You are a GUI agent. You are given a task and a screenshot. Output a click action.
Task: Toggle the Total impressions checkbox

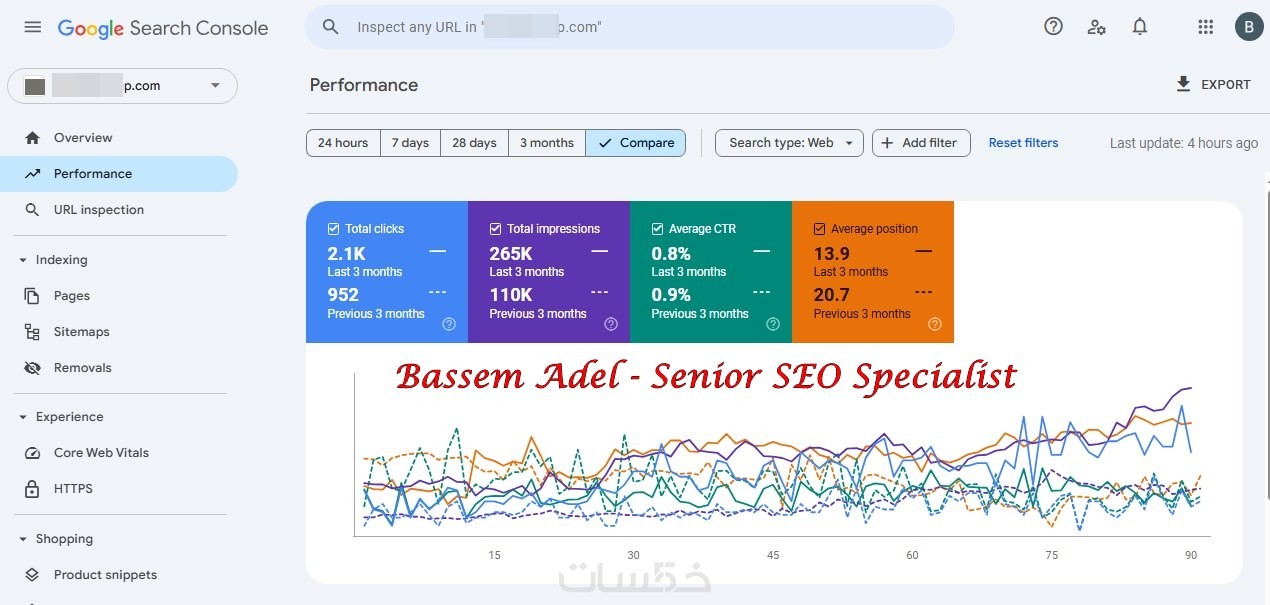[496, 229]
